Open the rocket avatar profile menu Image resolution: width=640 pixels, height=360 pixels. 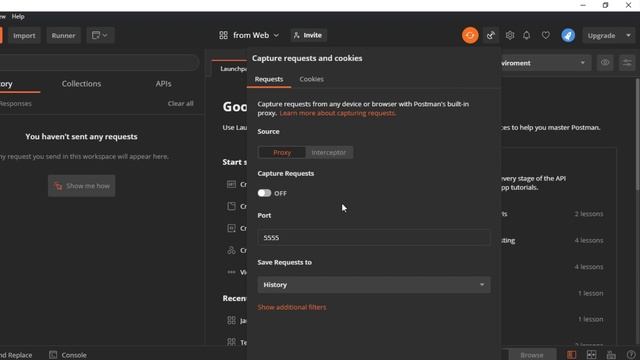click(x=568, y=36)
